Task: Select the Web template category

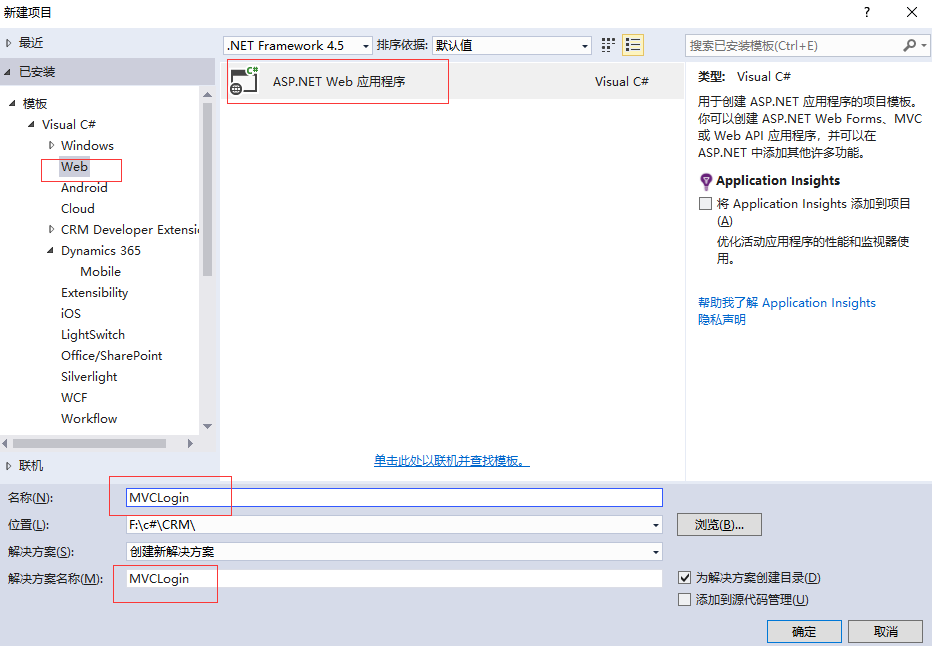Action: (74, 167)
